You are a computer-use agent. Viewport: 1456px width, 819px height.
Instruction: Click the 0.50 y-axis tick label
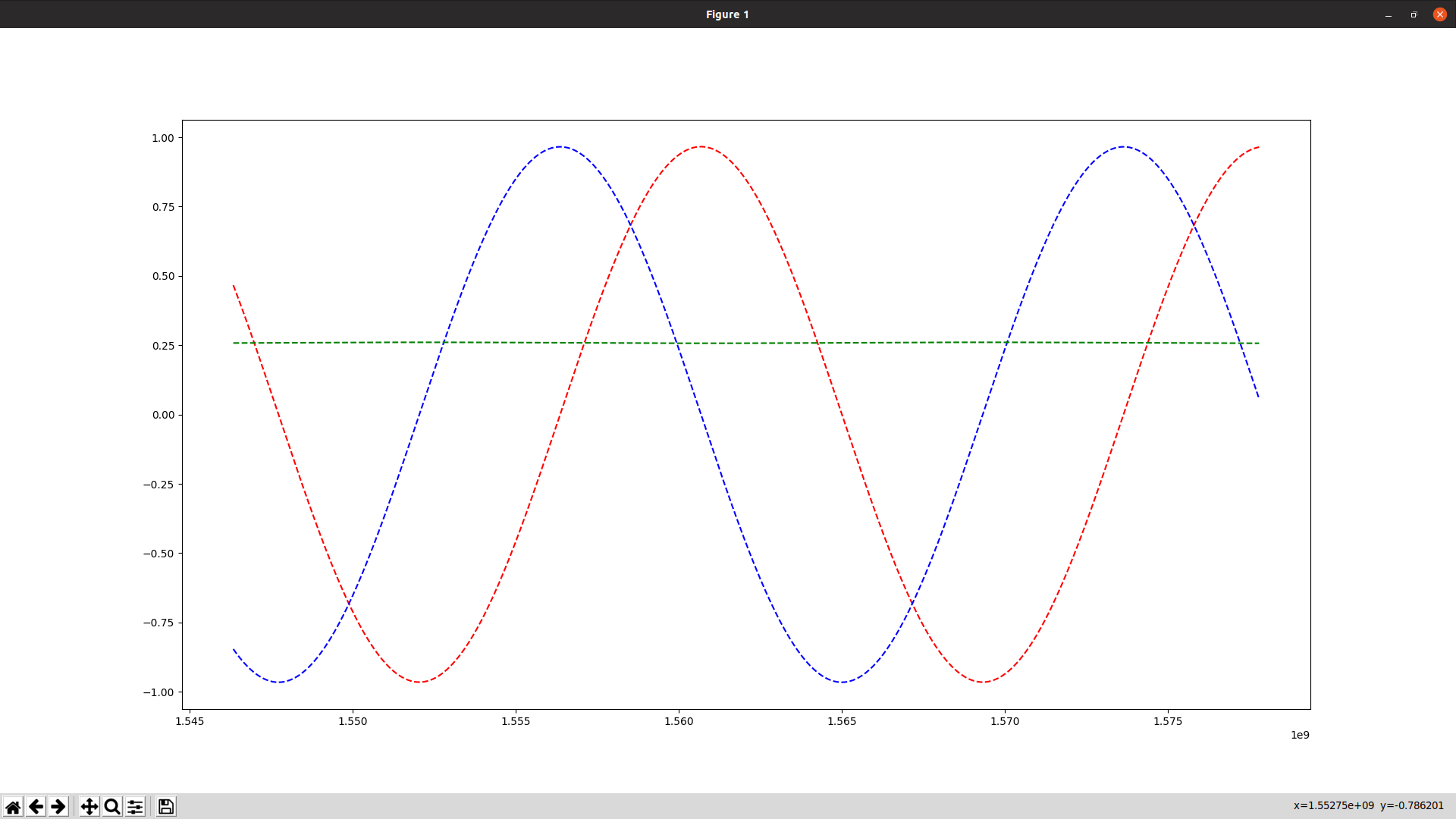pyautogui.click(x=163, y=276)
